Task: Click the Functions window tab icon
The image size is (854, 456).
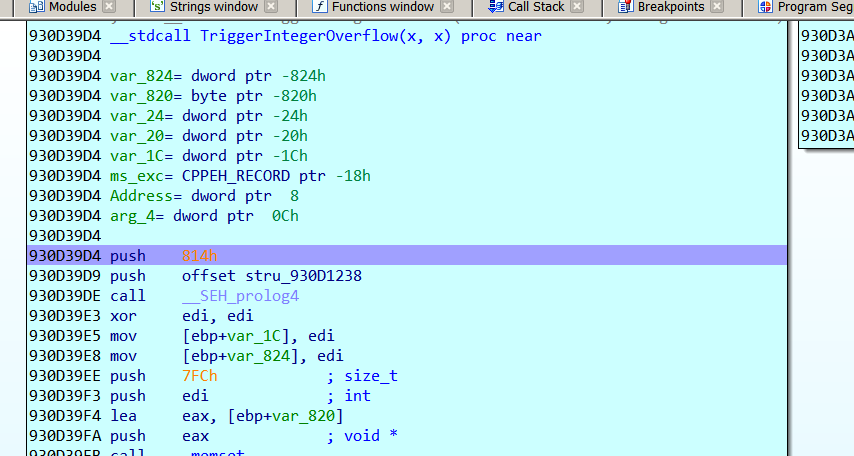Action: (319, 7)
